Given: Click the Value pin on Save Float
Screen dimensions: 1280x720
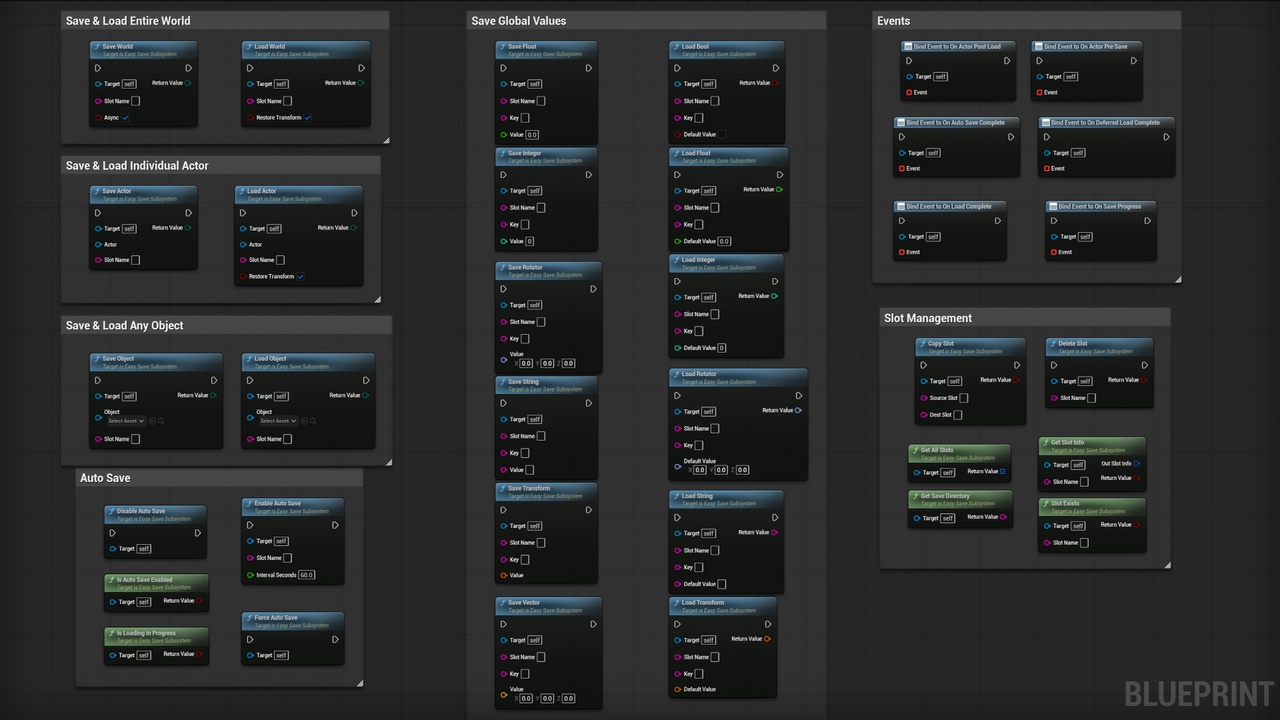Looking at the screenshot, I should point(504,134).
